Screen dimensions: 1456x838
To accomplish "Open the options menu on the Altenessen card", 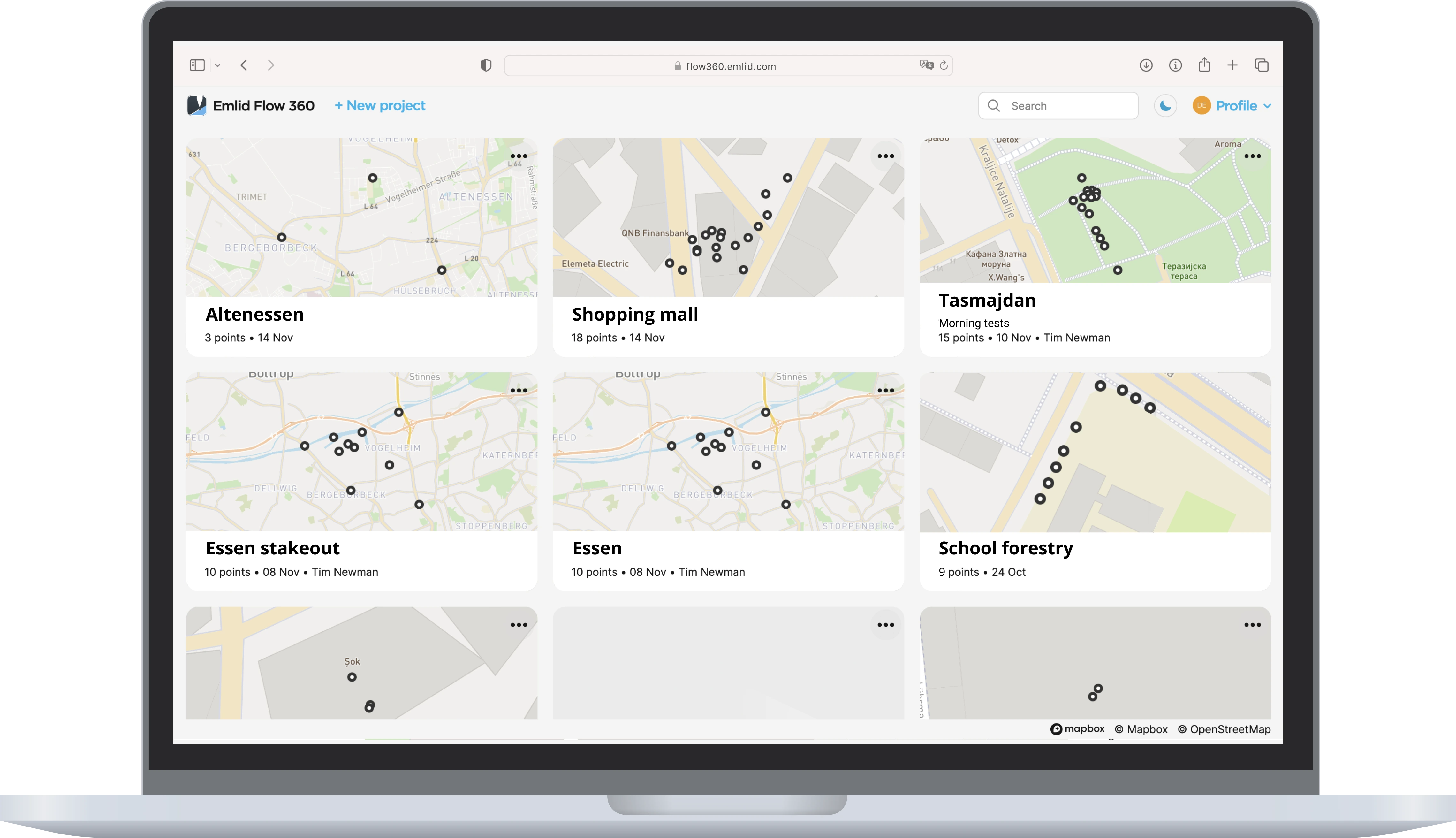I will pos(519,156).
